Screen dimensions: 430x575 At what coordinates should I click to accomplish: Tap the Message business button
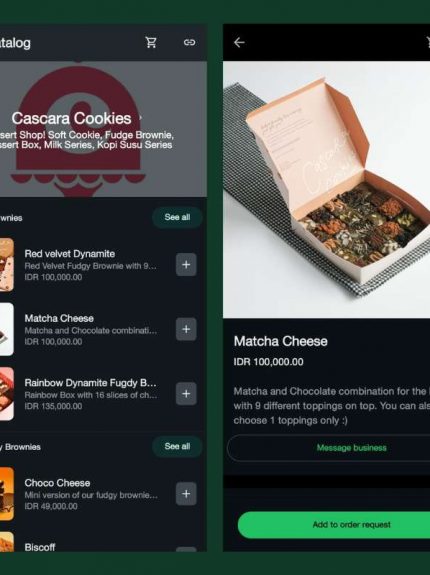click(329, 448)
